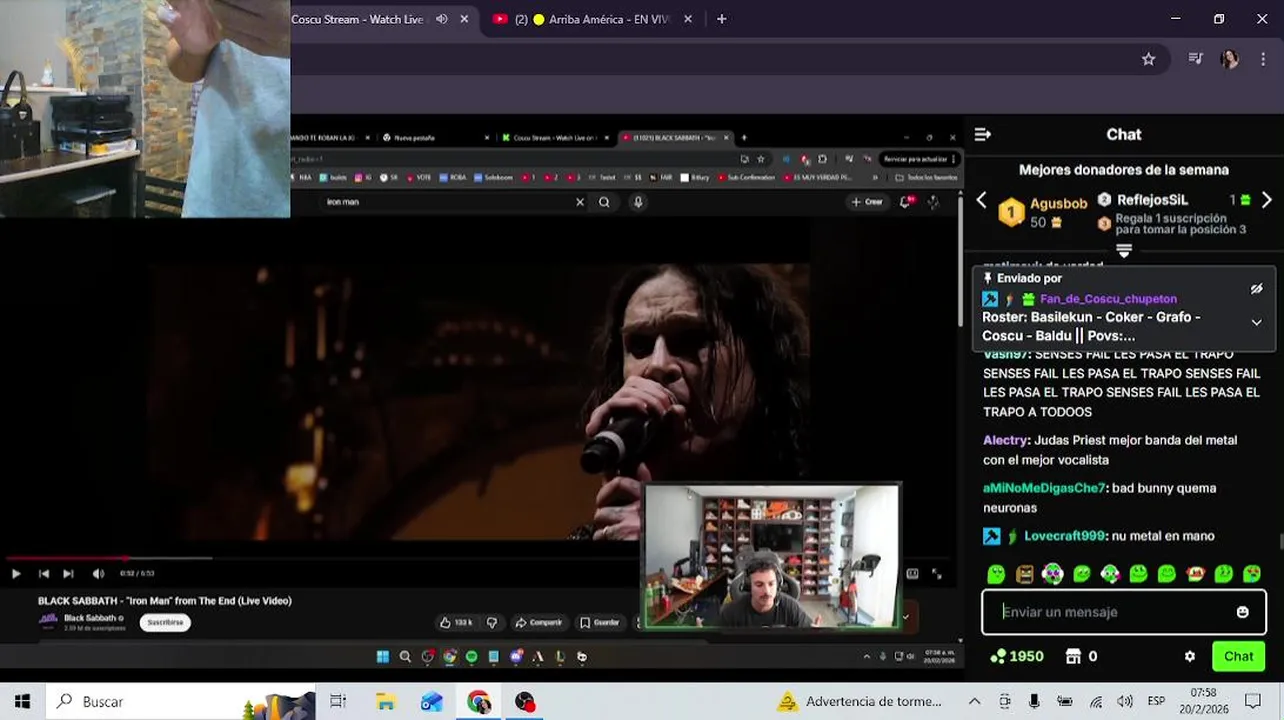Open aMiNoMeDigasChe7's user card in chat
The height and width of the screenshot is (720, 1284).
1044,488
